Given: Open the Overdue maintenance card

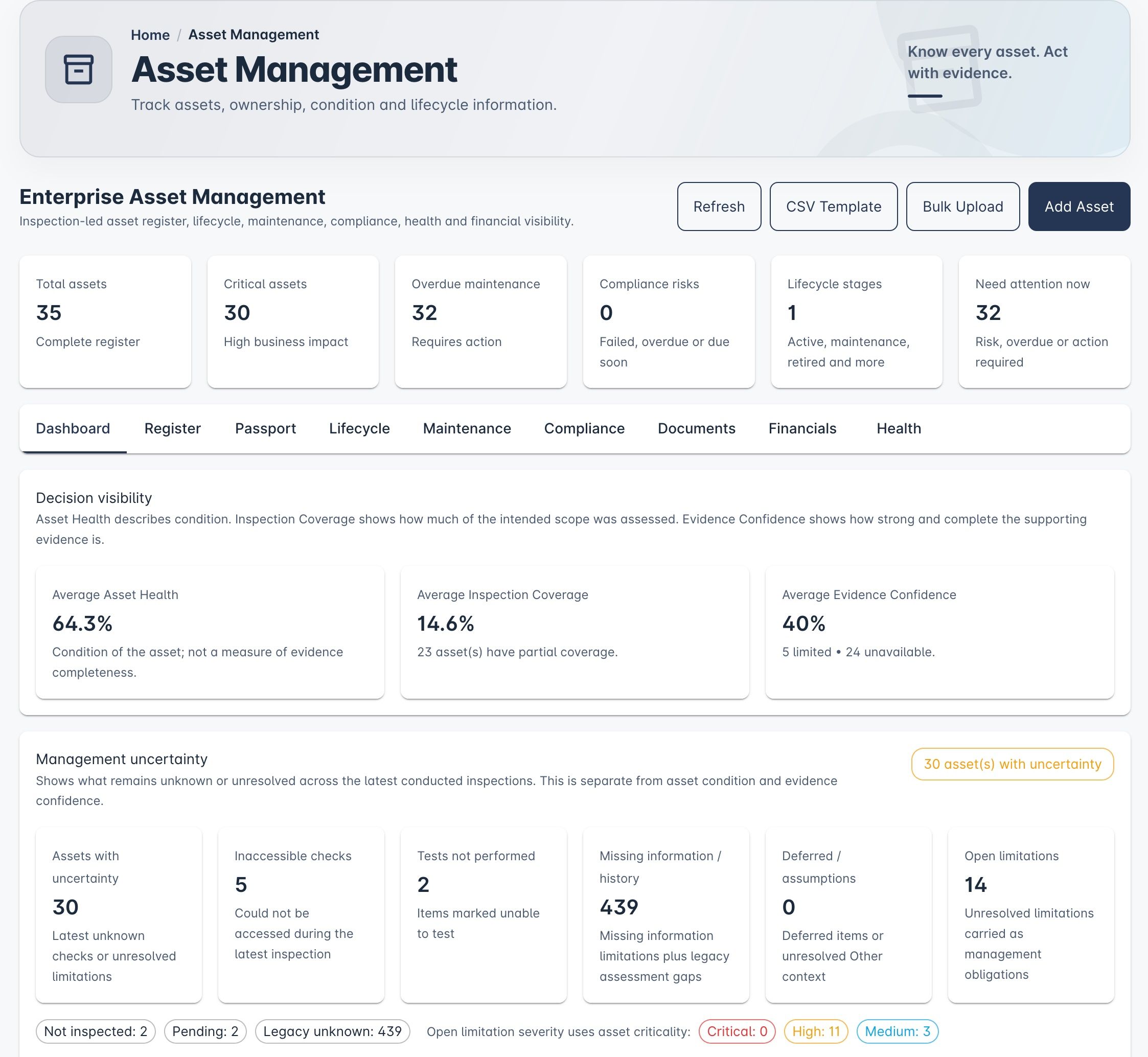Looking at the screenshot, I should click(480, 321).
